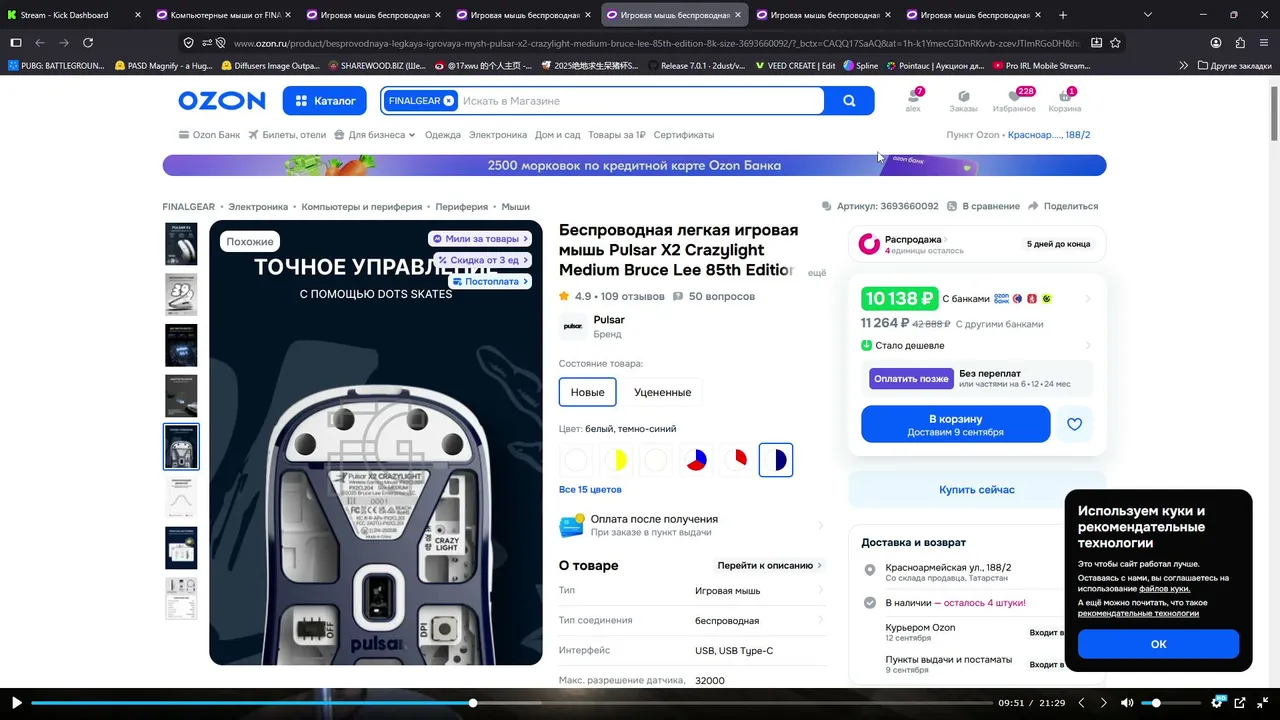Add the mouse with В корзину button

click(955, 424)
